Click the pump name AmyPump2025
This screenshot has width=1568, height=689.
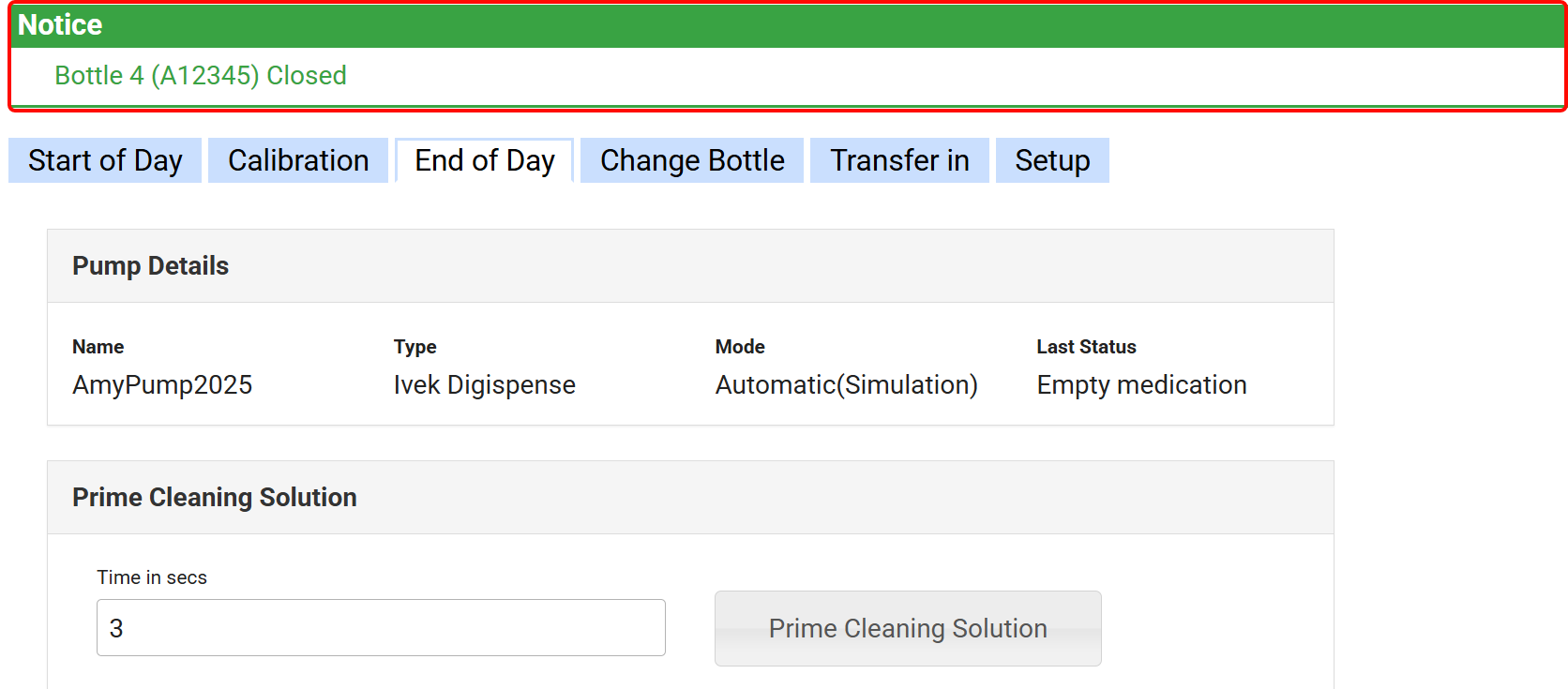(162, 384)
